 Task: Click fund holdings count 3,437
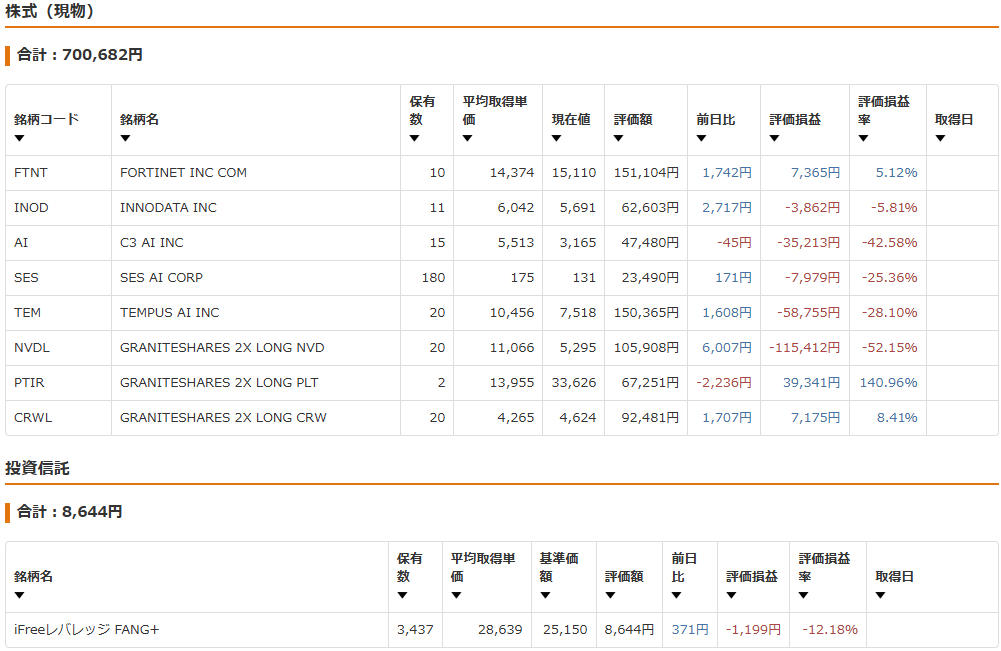click(x=415, y=630)
